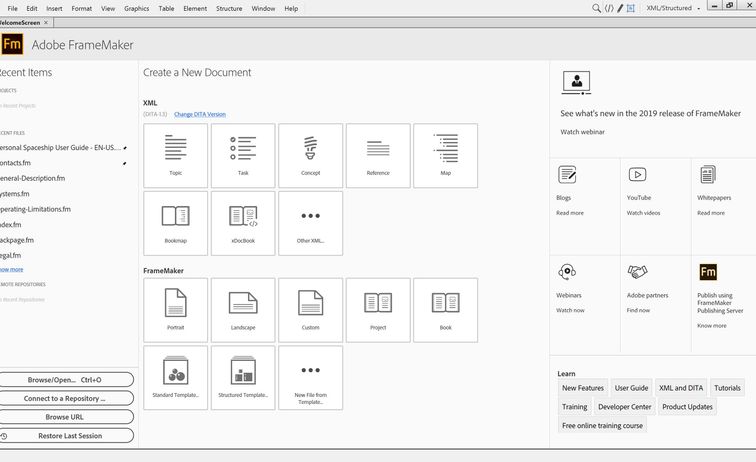Open recent file General-Description.fm
756x462 pixels.
click(x=32, y=178)
